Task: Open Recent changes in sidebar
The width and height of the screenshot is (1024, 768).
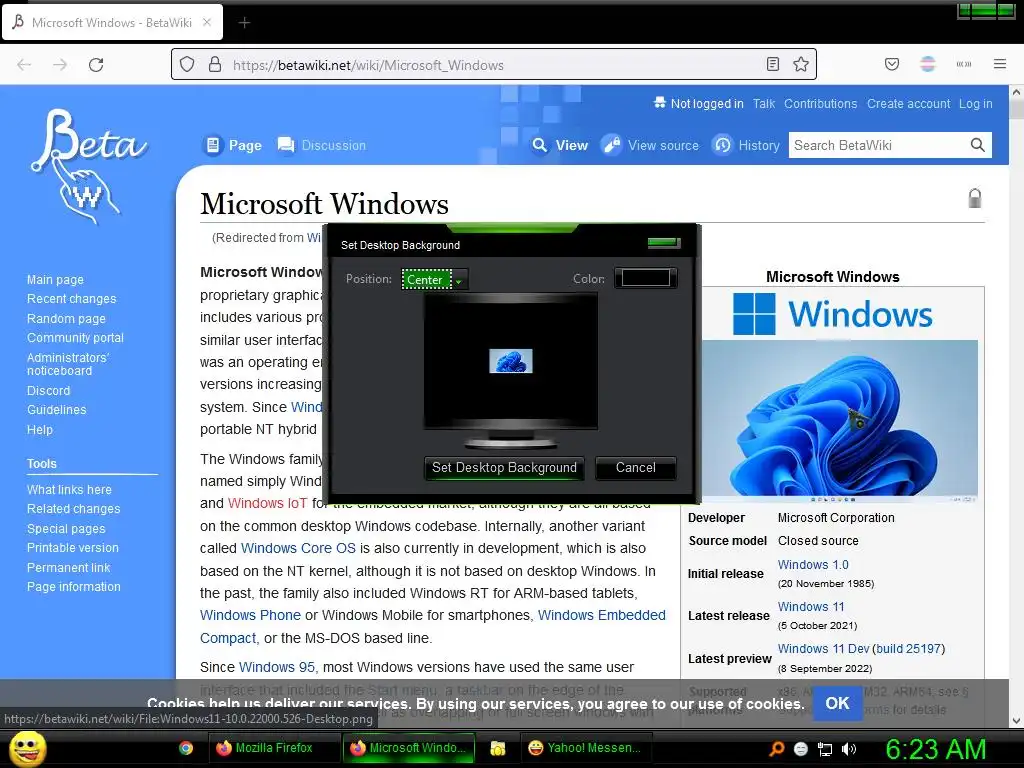Action: (71, 298)
